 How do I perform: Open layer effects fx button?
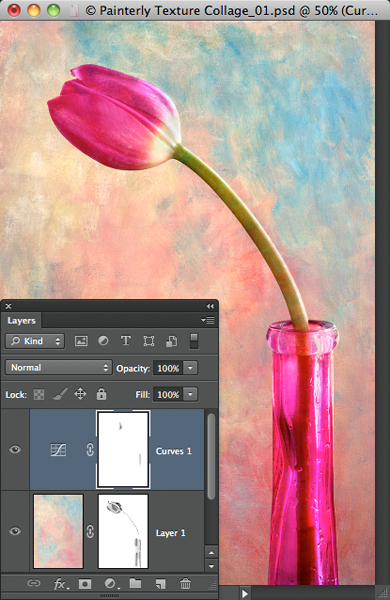[61, 584]
